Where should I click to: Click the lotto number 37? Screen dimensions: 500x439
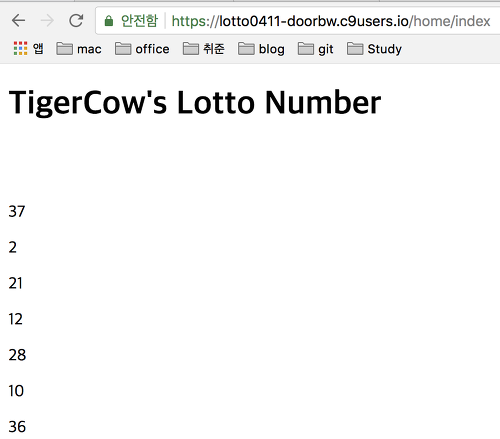17,211
